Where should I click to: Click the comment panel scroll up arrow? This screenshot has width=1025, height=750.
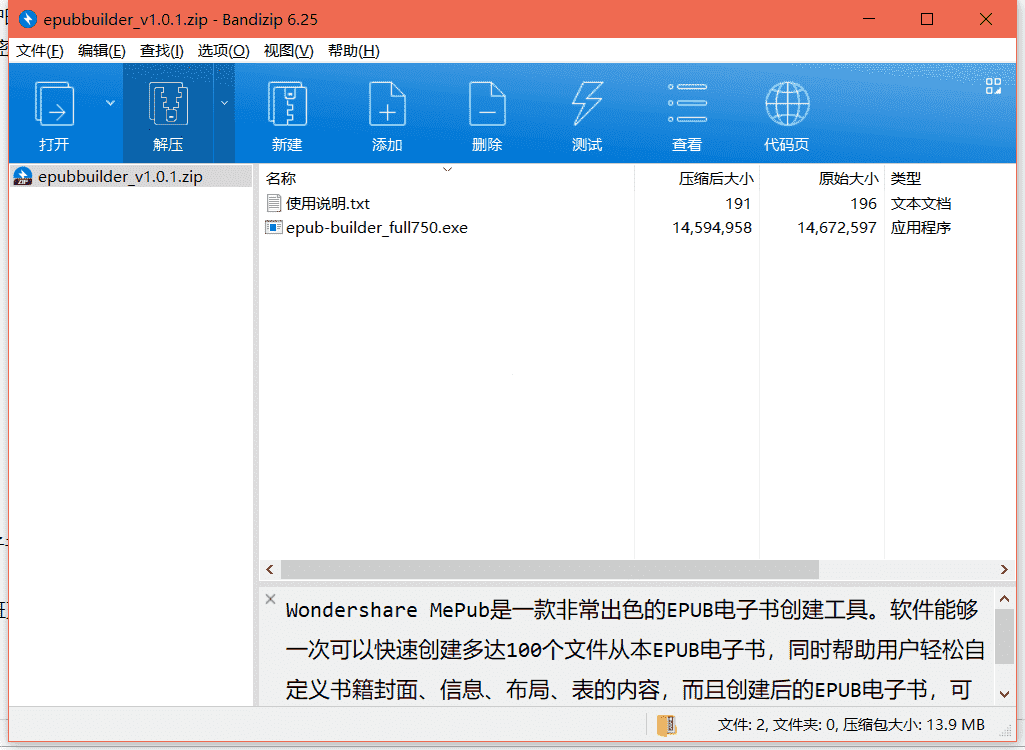tap(1005, 598)
